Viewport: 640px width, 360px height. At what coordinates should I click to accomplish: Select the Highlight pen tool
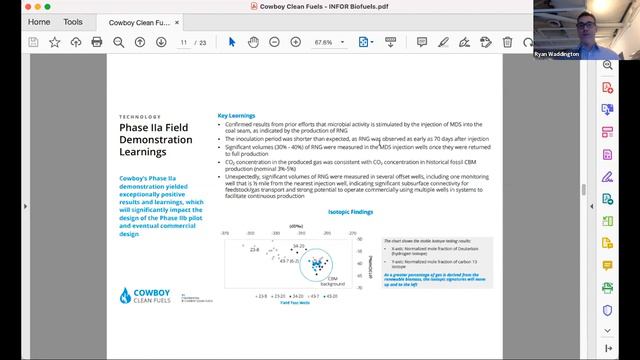pos(443,42)
